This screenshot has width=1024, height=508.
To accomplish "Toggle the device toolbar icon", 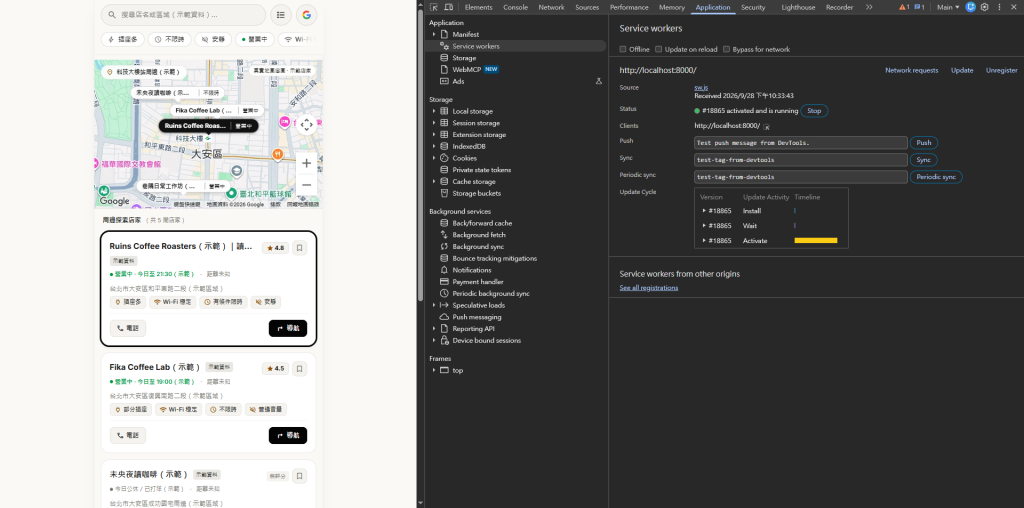I will tap(449, 7).
